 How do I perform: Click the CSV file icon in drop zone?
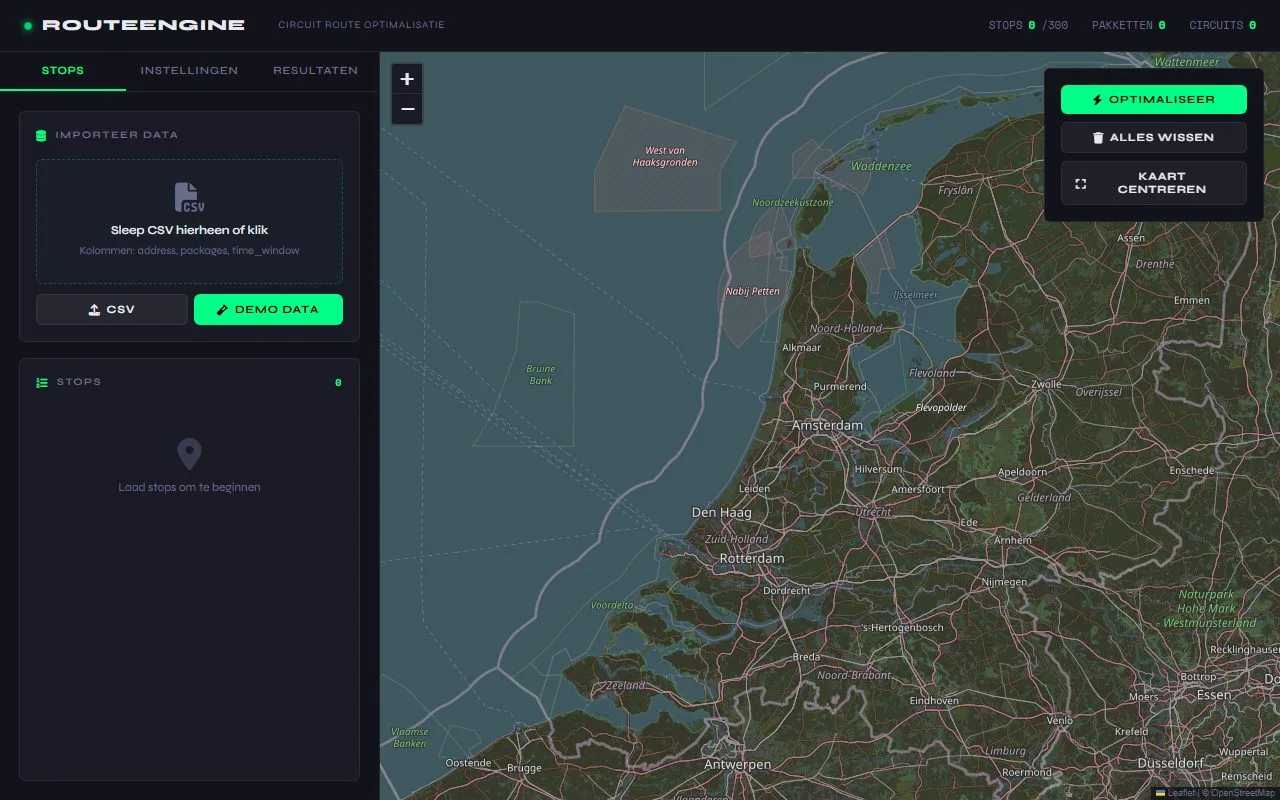[x=189, y=198]
